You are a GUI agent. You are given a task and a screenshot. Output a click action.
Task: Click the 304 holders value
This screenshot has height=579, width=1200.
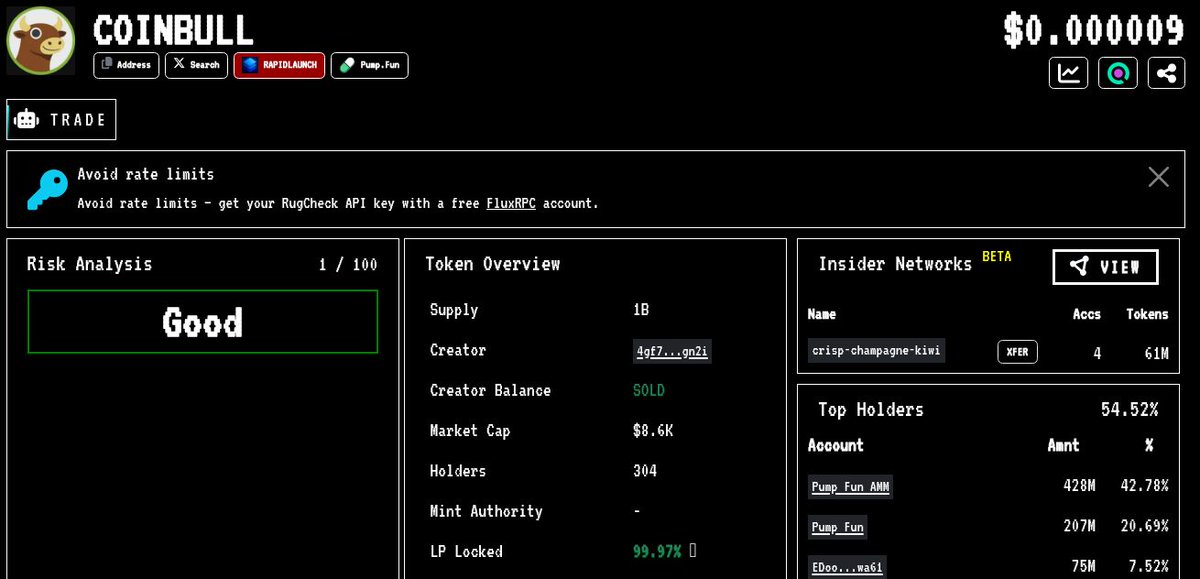pos(645,471)
